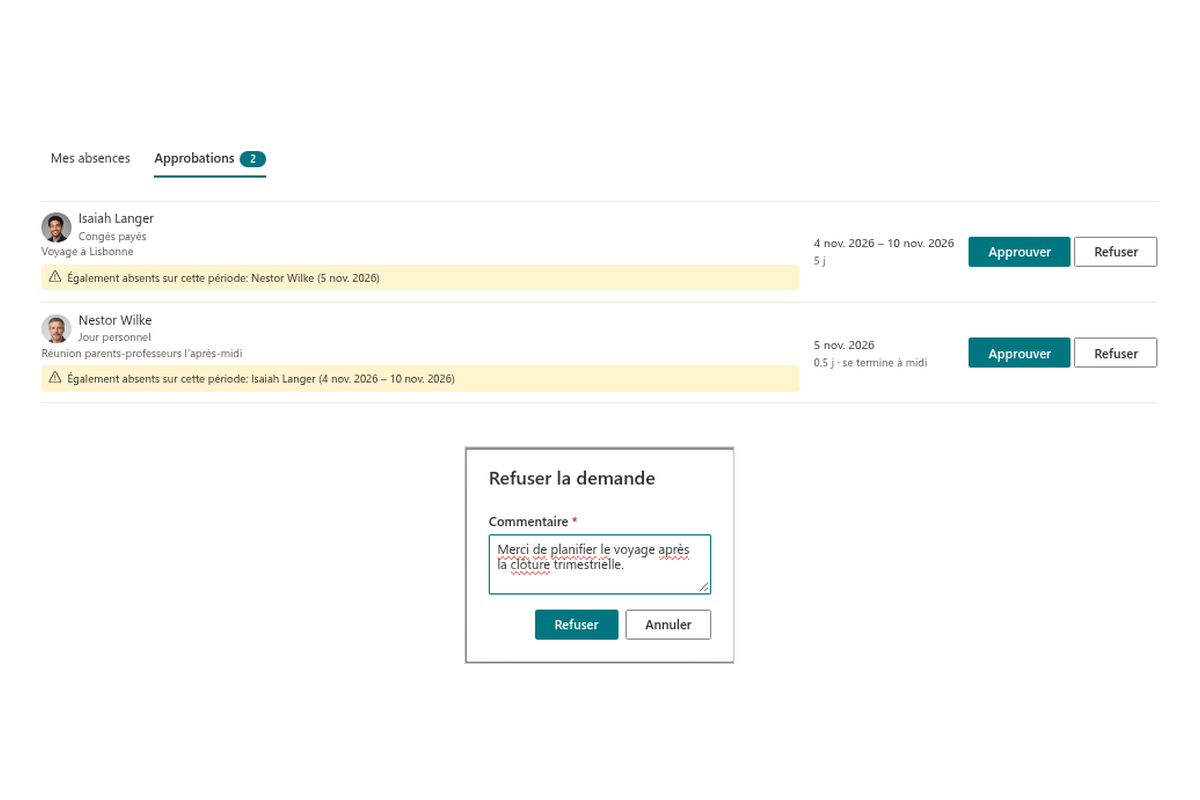Open the Approbations tab
Image resolution: width=1200 pixels, height=800 pixels.
[210, 159]
